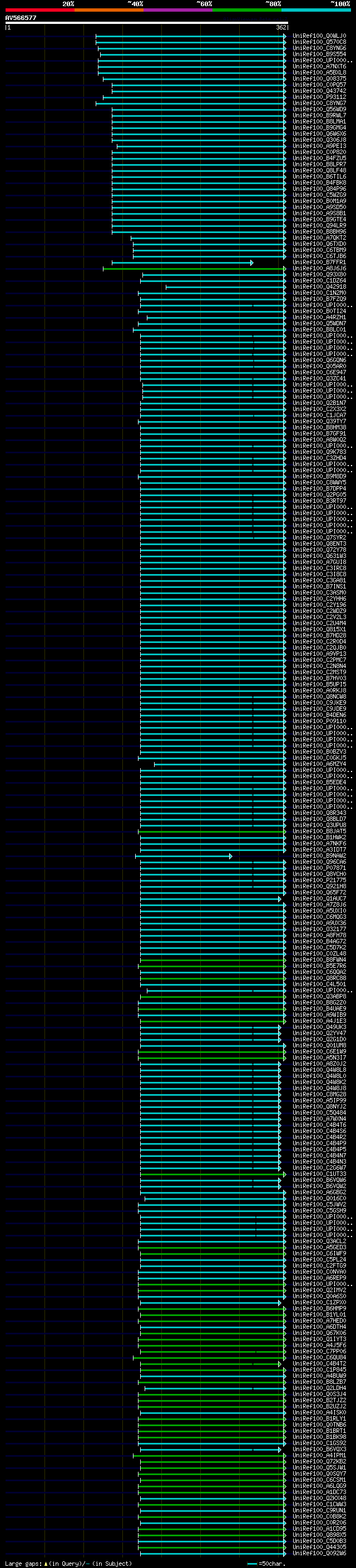Image resolution: width=356 pixels, height=1568 pixels.
Task: Select the UniRef100_Q1AUC7 label
Action: coord(319,899)
